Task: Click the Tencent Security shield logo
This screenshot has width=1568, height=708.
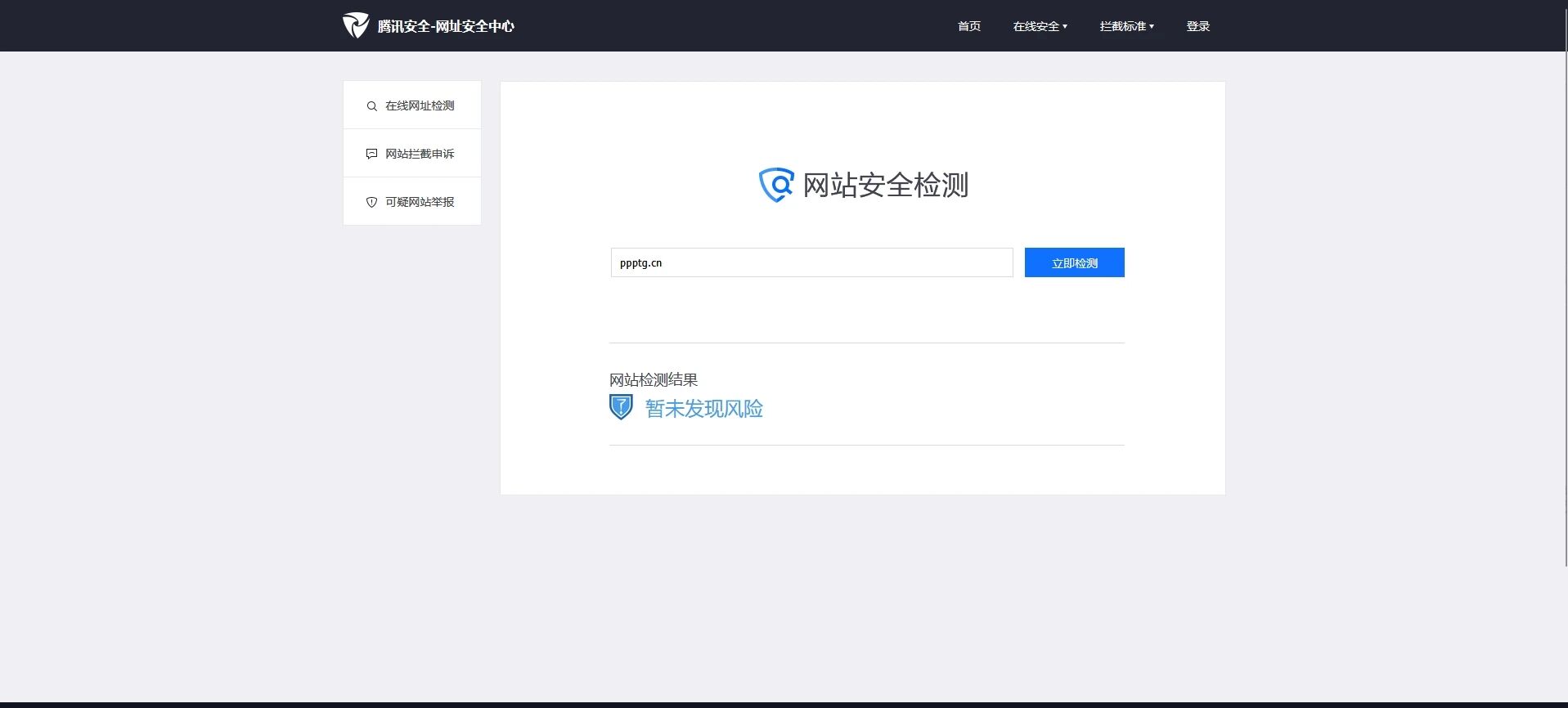Action: [x=356, y=25]
